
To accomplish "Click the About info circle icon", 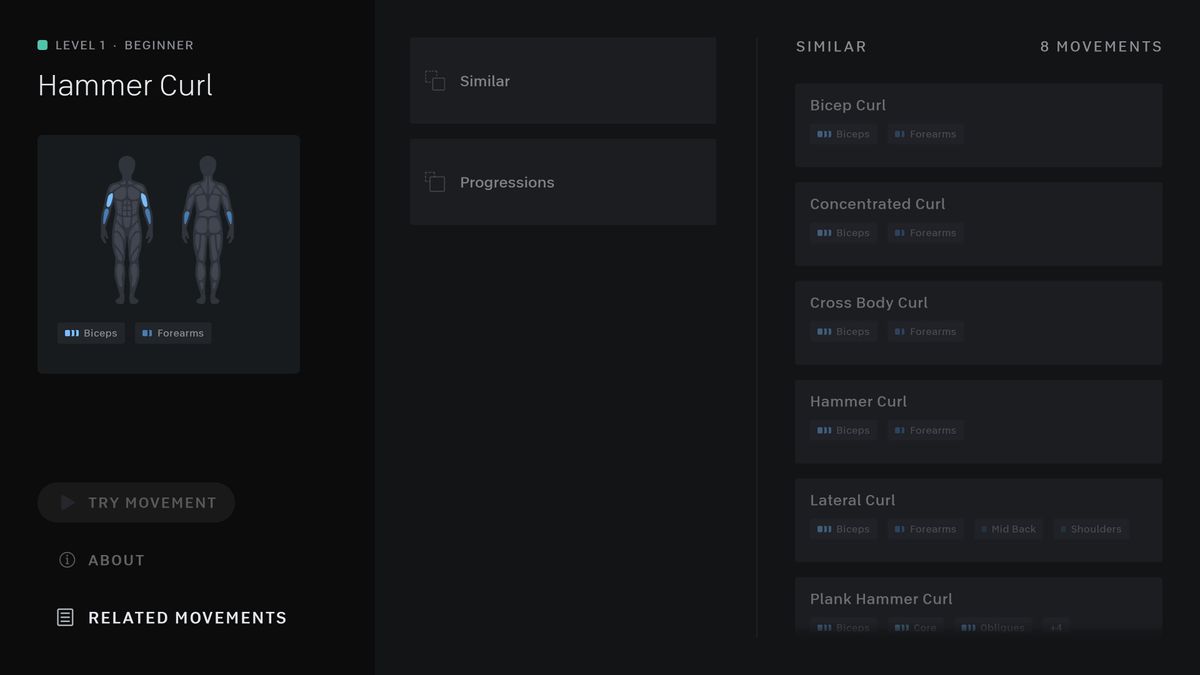I will click(67, 560).
